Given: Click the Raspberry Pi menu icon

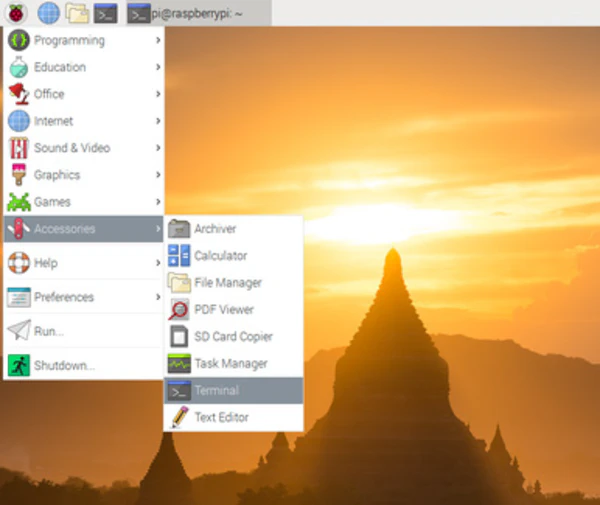Looking at the screenshot, I should coord(16,13).
